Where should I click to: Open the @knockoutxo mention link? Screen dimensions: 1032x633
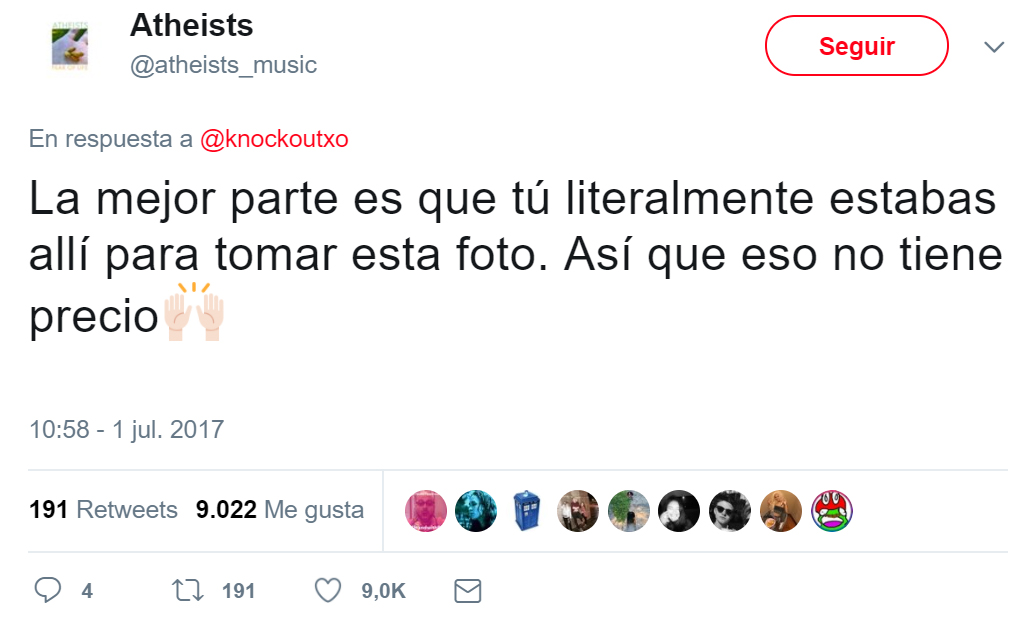pyautogui.click(x=274, y=139)
